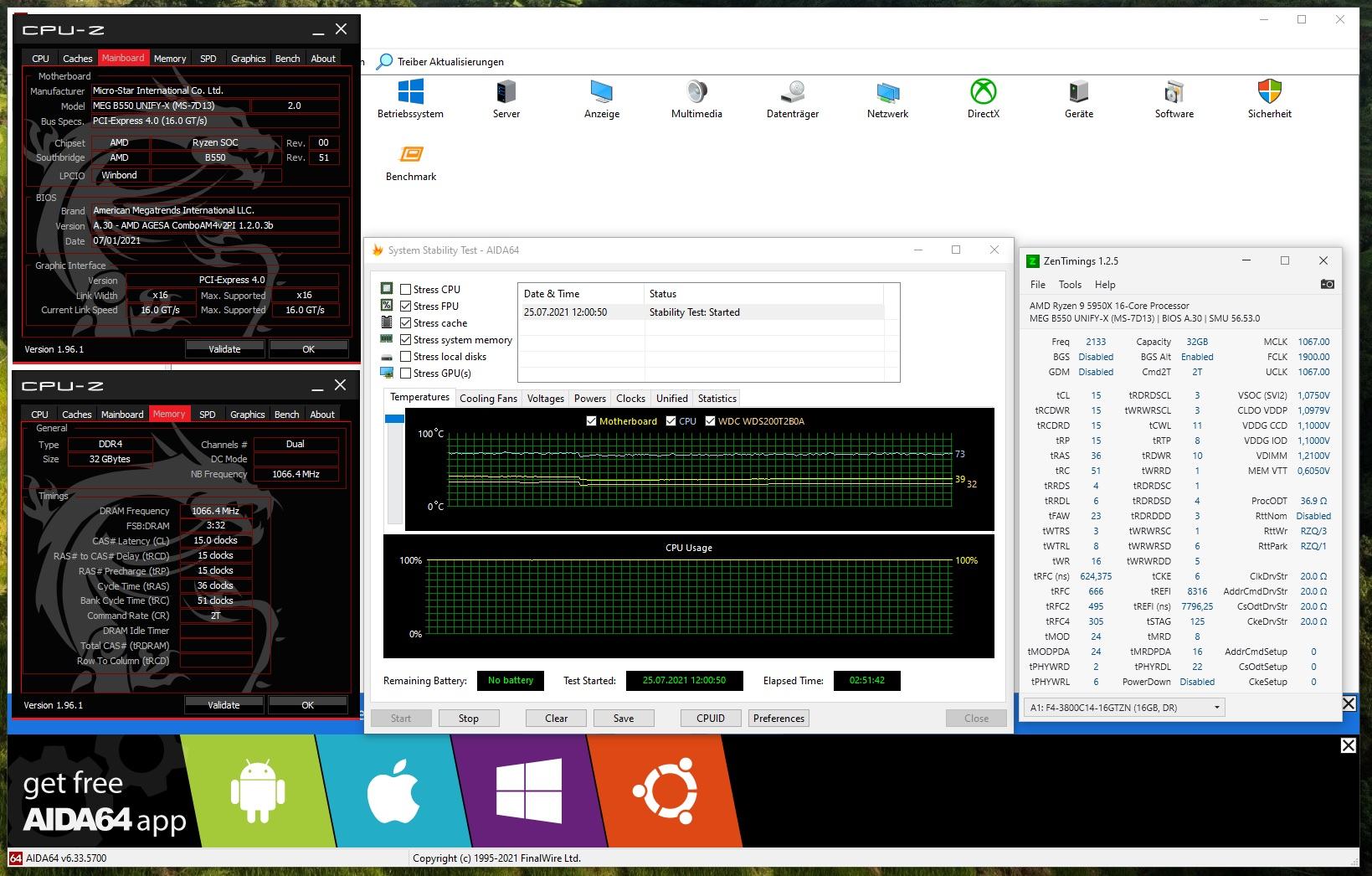Click OK in the bottom CPU-Z Memory window

tap(307, 704)
